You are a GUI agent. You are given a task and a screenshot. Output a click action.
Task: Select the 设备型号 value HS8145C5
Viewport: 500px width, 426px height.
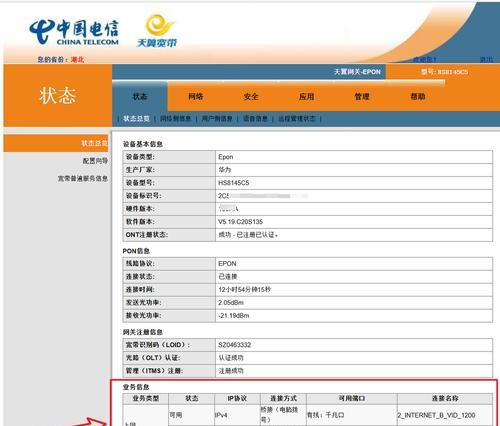234,183
